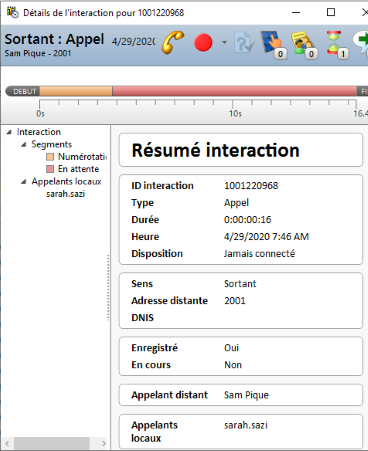
Task: Click the DEBUT marker on the timeline
Action: [x=23, y=91]
